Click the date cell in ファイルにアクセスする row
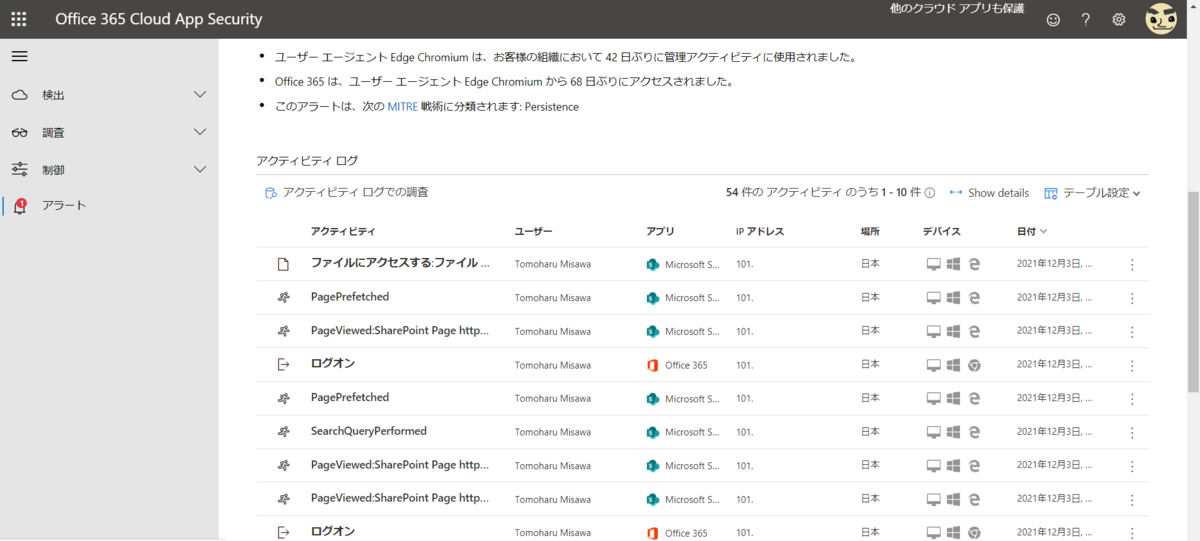 1055,265
